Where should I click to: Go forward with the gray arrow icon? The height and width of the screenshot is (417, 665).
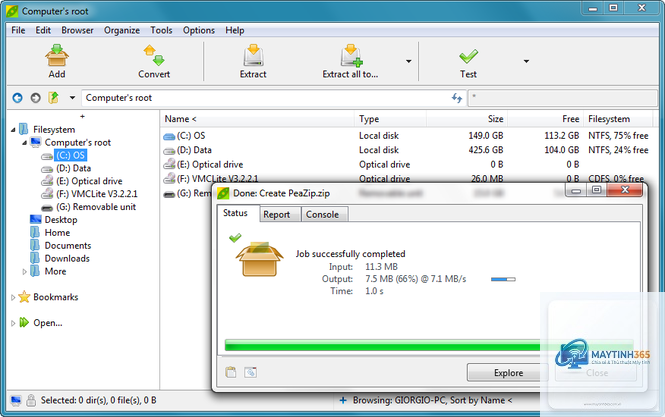36,98
